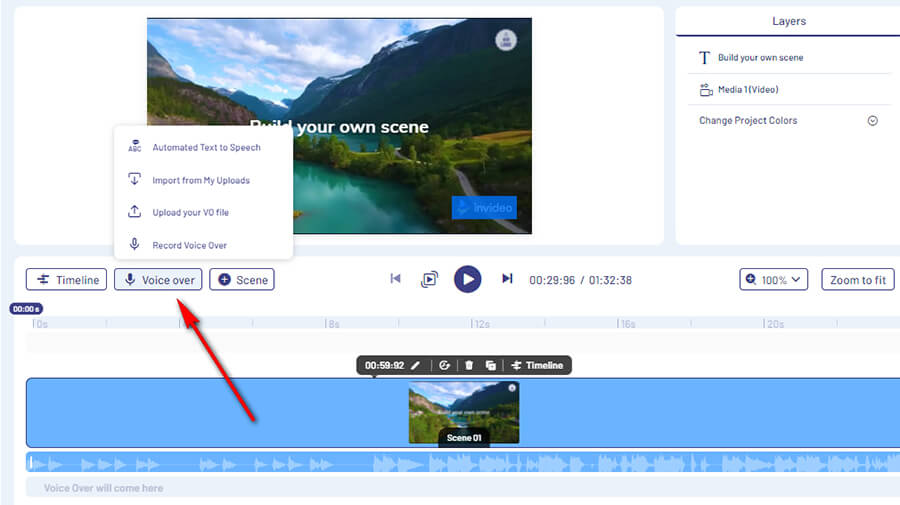
Task: Select the Media 1 (Video) layer
Action: pos(747,90)
